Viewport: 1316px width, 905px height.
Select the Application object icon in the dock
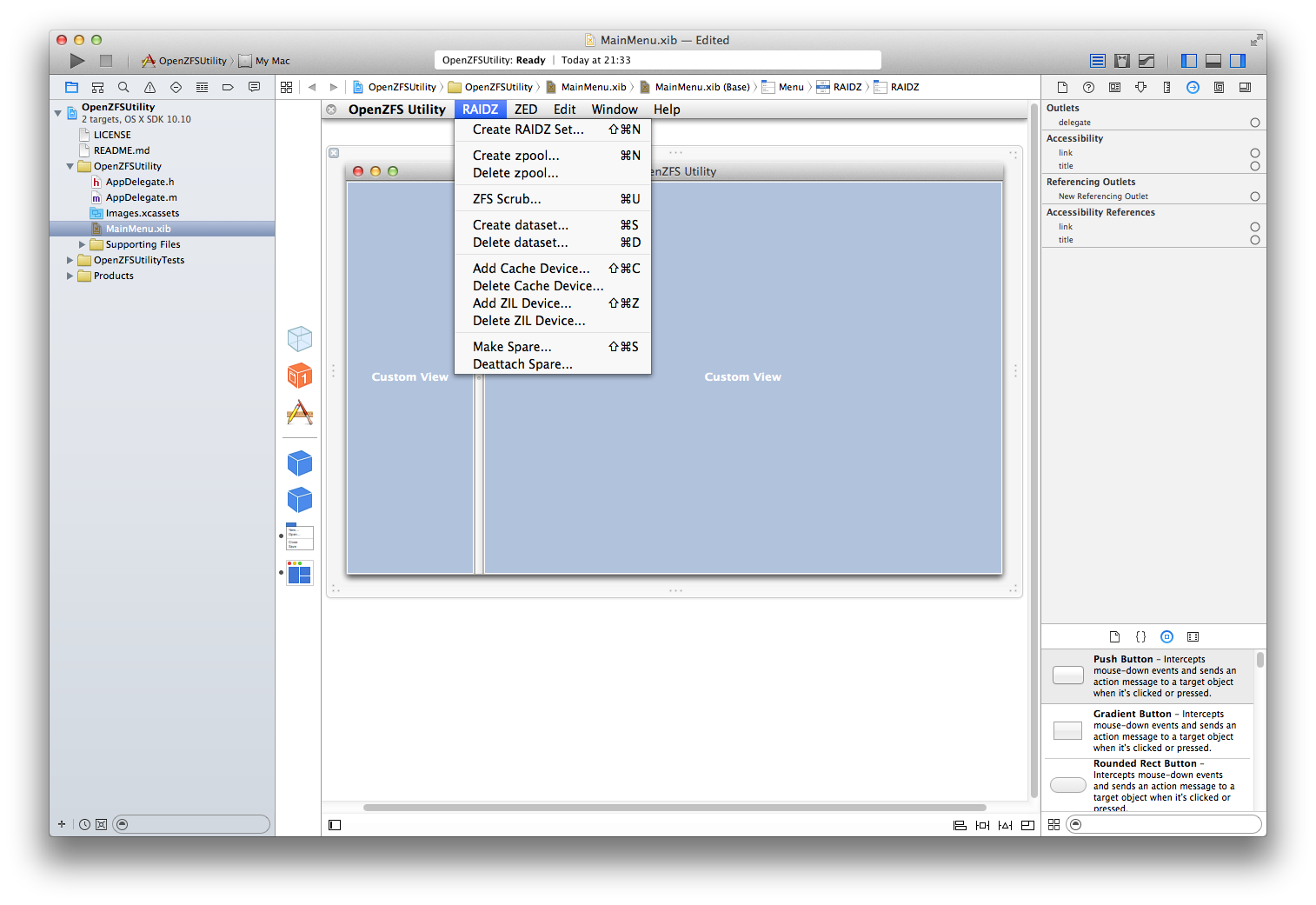pos(300,412)
